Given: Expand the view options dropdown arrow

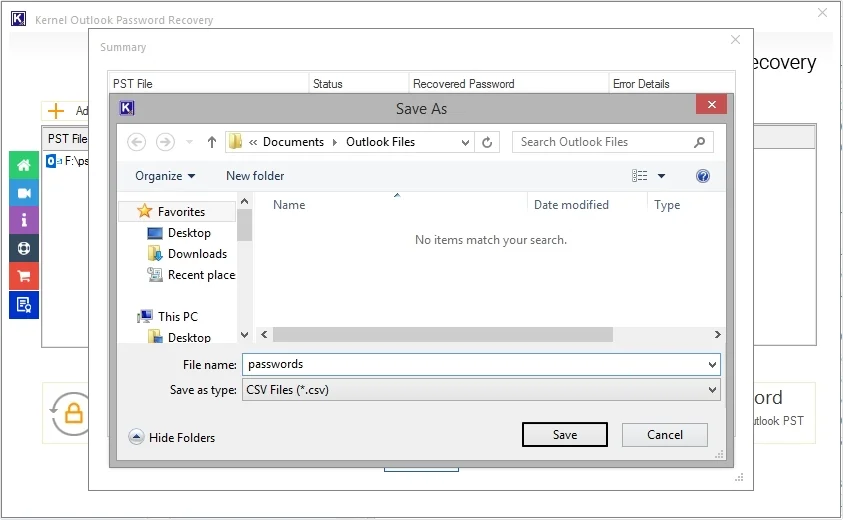Looking at the screenshot, I should tap(662, 176).
